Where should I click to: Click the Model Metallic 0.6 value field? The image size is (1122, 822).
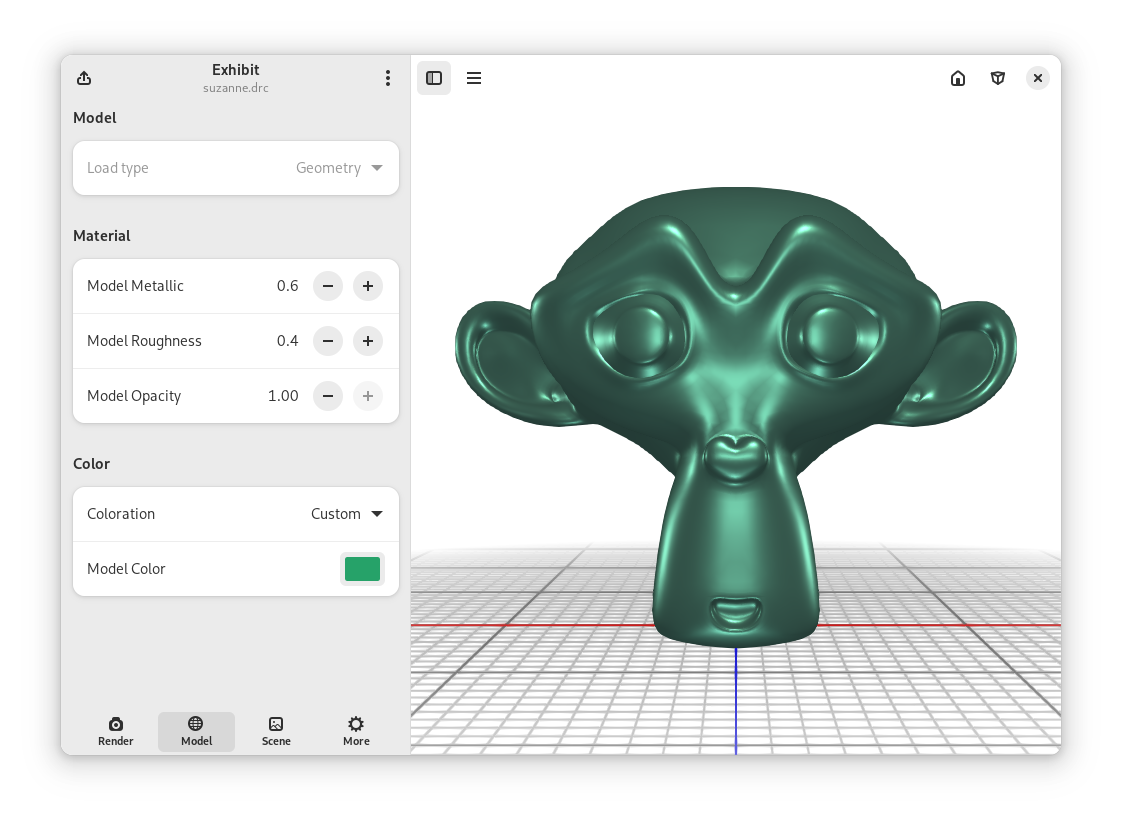tap(287, 286)
